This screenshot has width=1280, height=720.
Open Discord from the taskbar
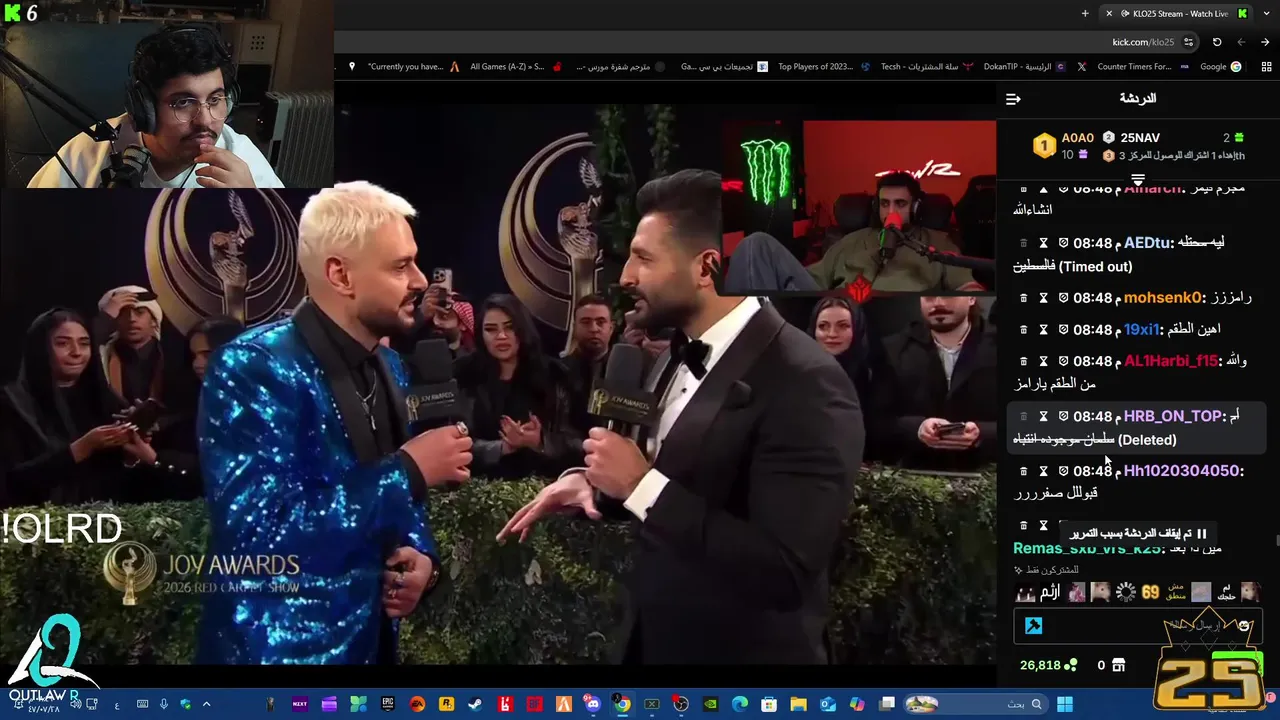click(x=593, y=704)
